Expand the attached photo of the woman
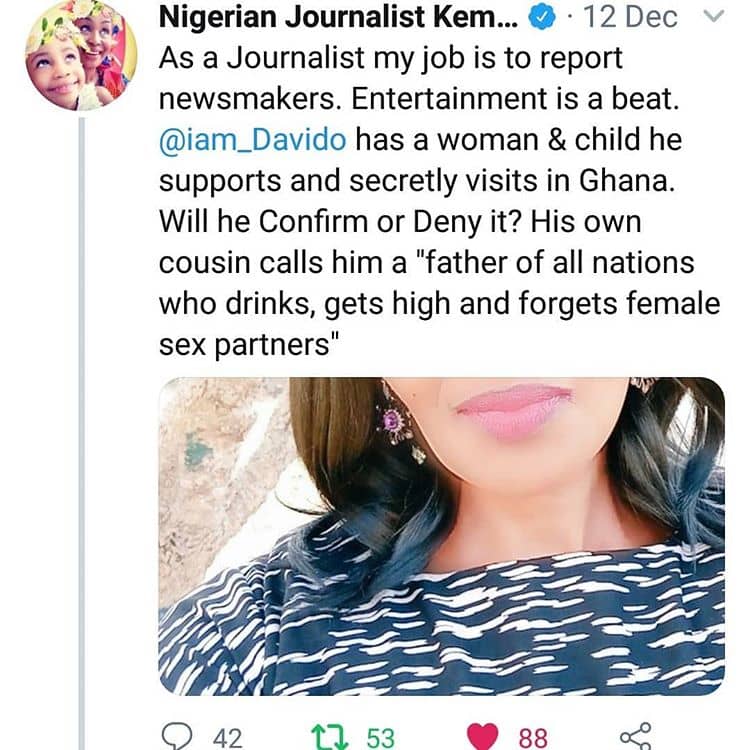The width and height of the screenshot is (750, 750). tap(441, 535)
